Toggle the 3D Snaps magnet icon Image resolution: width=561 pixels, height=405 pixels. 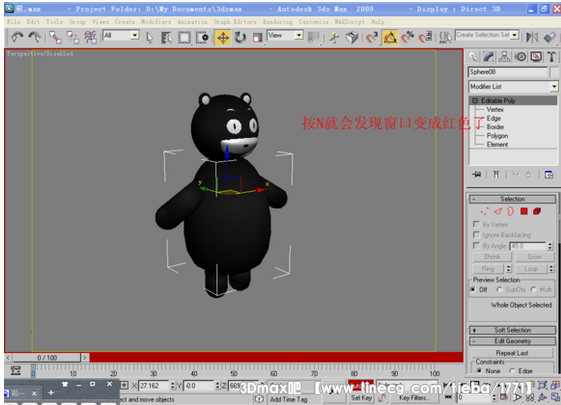coord(372,37)
